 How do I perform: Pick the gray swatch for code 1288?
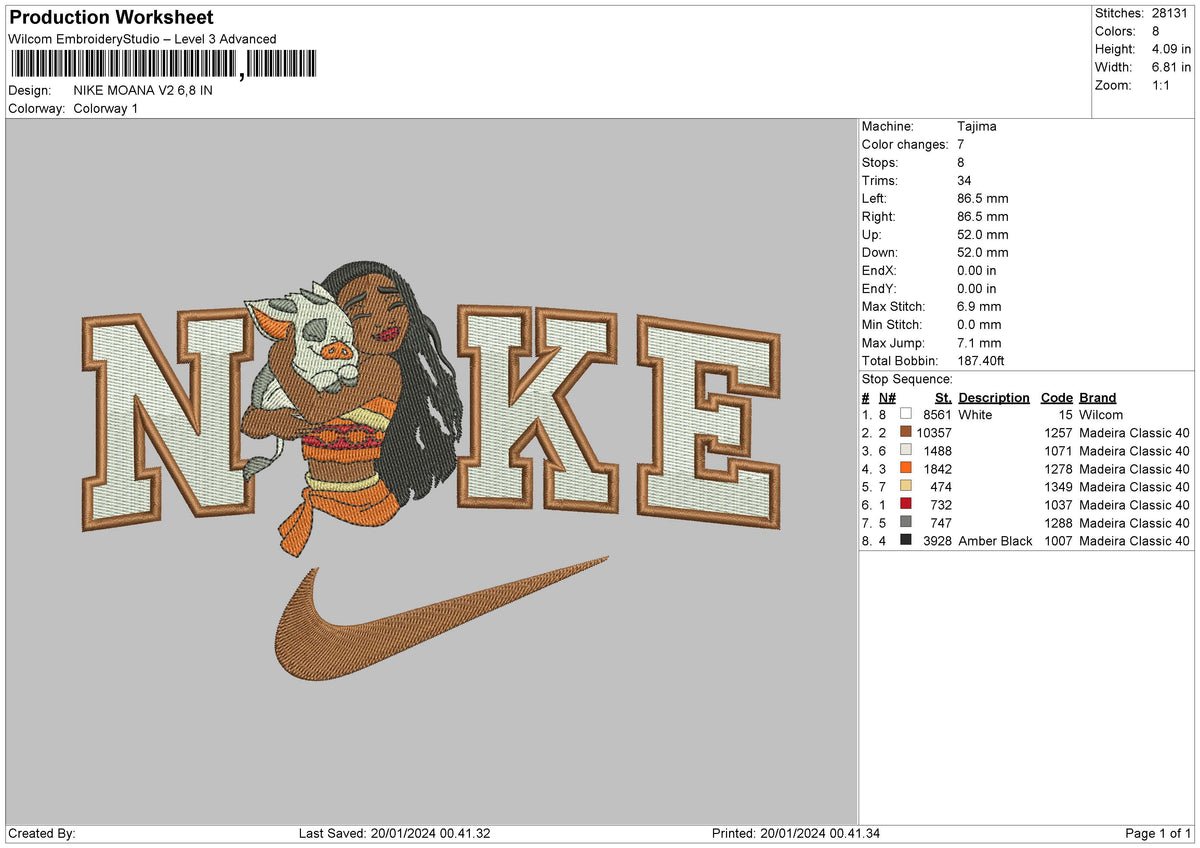pyautogui.click(x=906, y=522)
